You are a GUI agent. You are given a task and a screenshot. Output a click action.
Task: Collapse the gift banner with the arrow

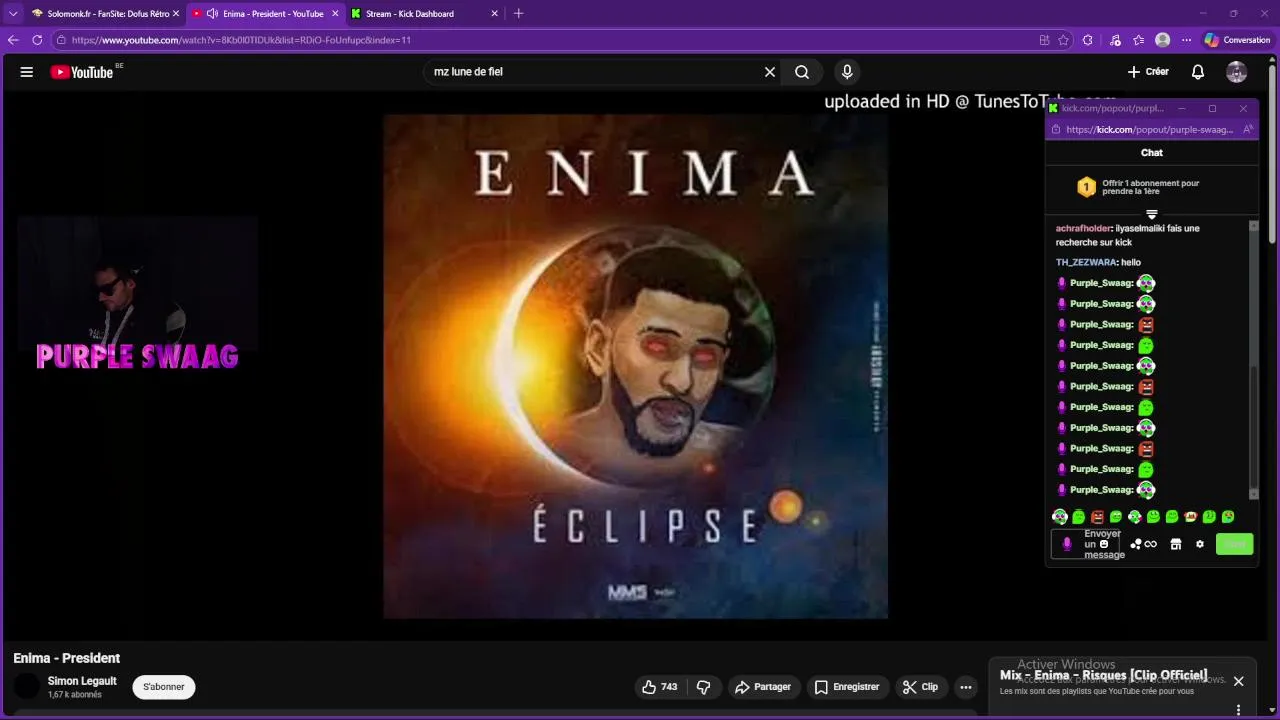(x=1152, y=215)
